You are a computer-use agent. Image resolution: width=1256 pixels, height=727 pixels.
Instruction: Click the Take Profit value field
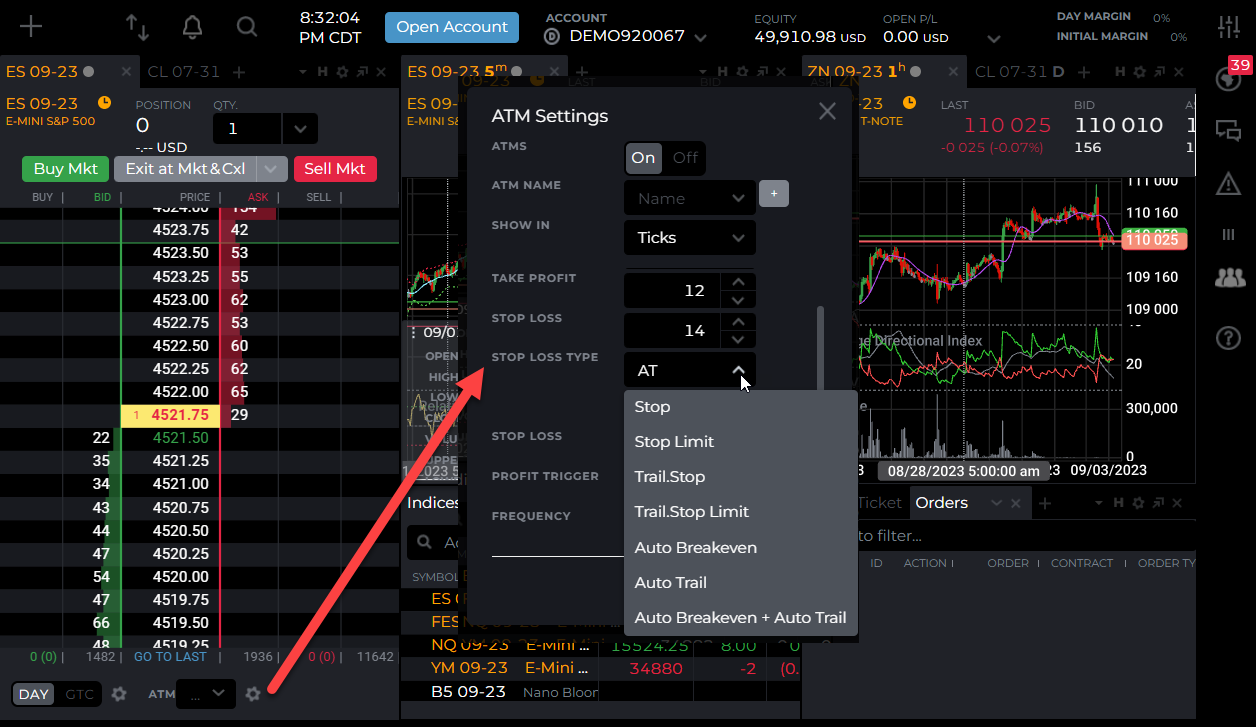tap(674, 291)
